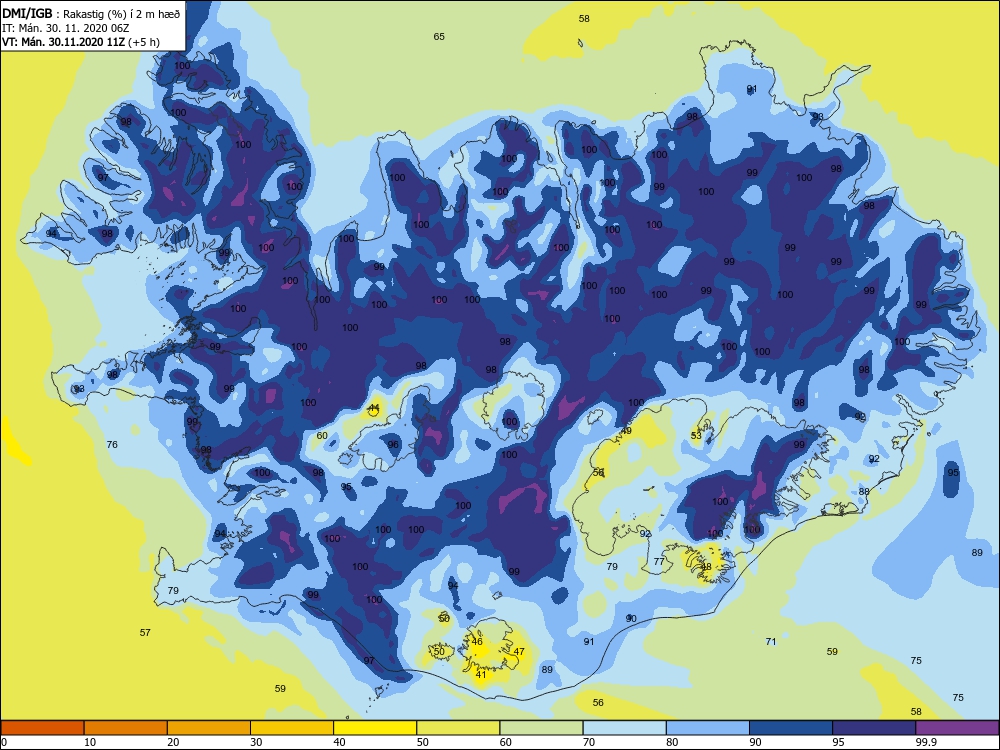
Task: Click the '99.9' legend tick label
Action: pyautogui.click(x=926, y=742)
